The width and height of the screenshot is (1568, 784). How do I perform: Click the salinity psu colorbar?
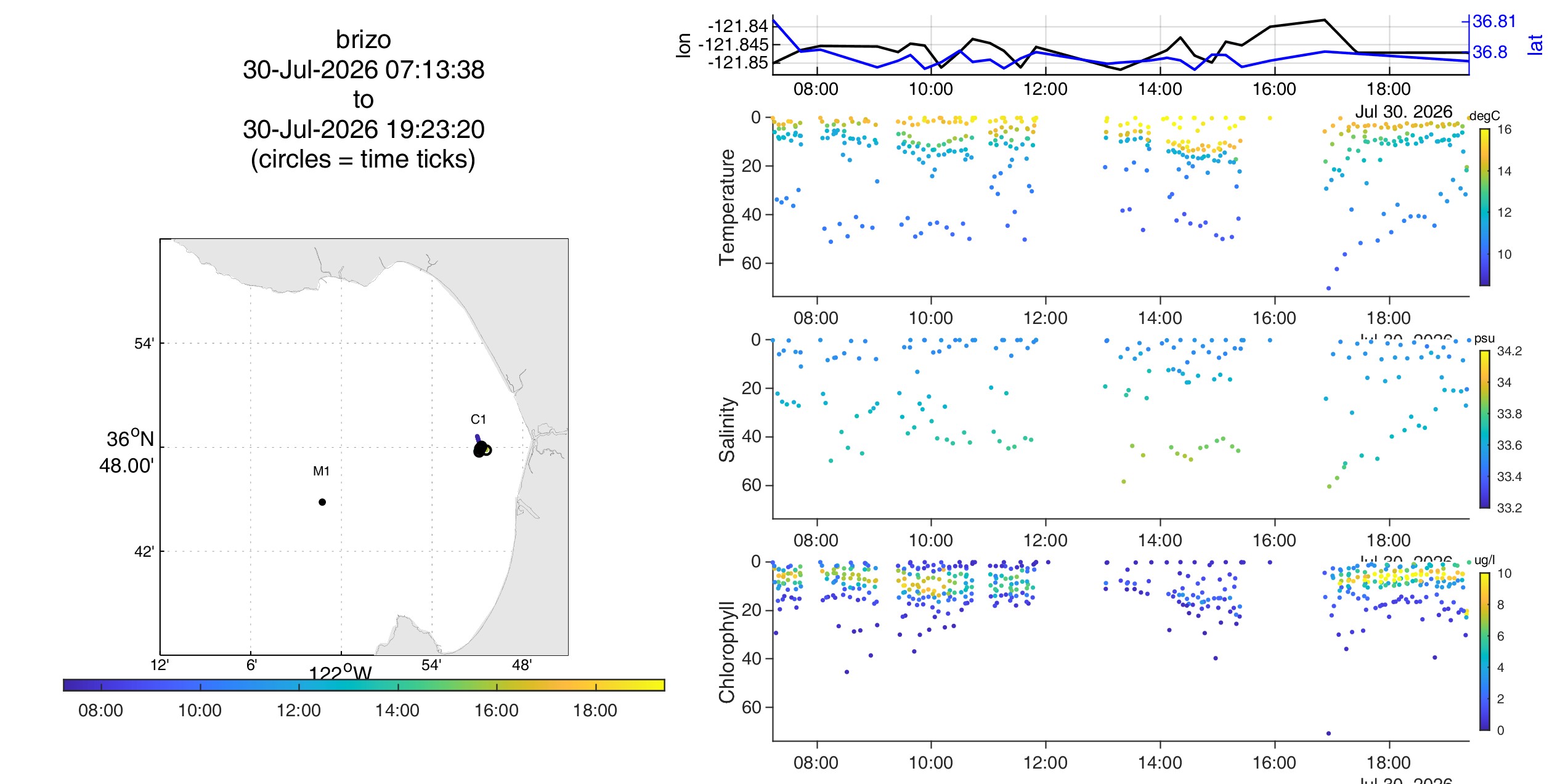1485,429
